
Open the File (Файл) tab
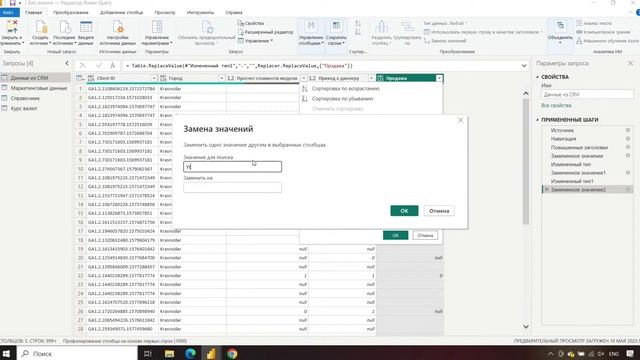click(9, 13)
